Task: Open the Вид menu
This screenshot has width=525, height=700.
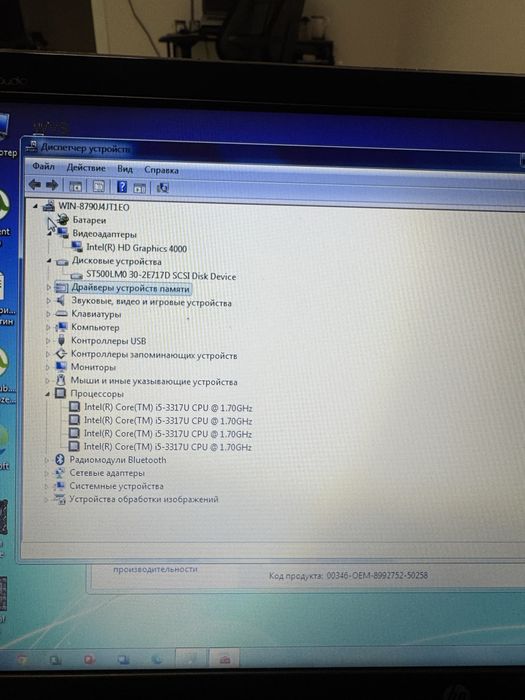Action: (x=125, y=169)
